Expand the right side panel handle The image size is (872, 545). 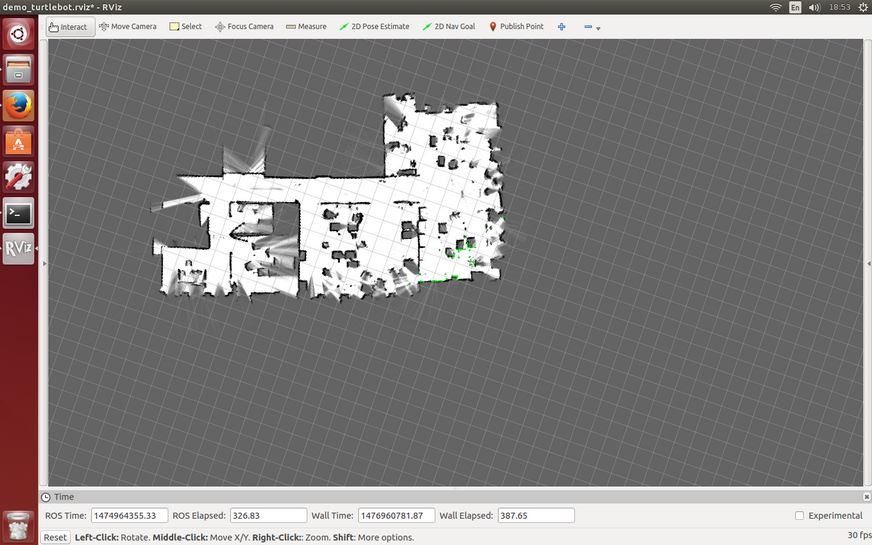pos(868,263)
